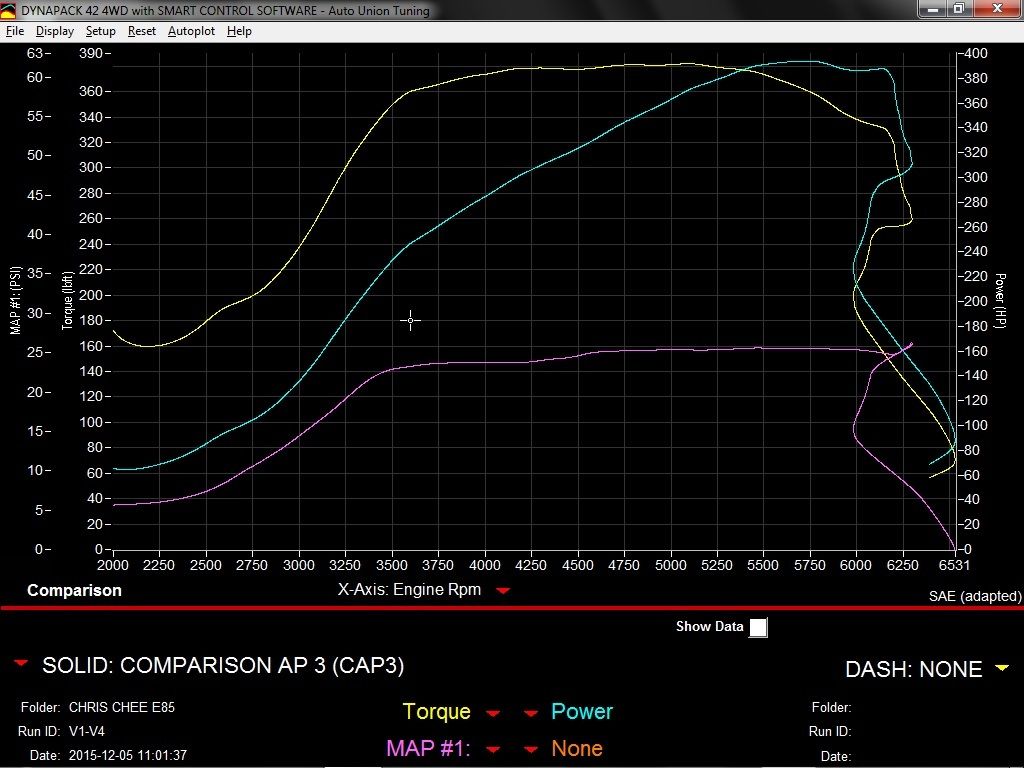Click the Torque (lbft) axis title
This screenshot has height=768, width=1024.
point(67,300)
